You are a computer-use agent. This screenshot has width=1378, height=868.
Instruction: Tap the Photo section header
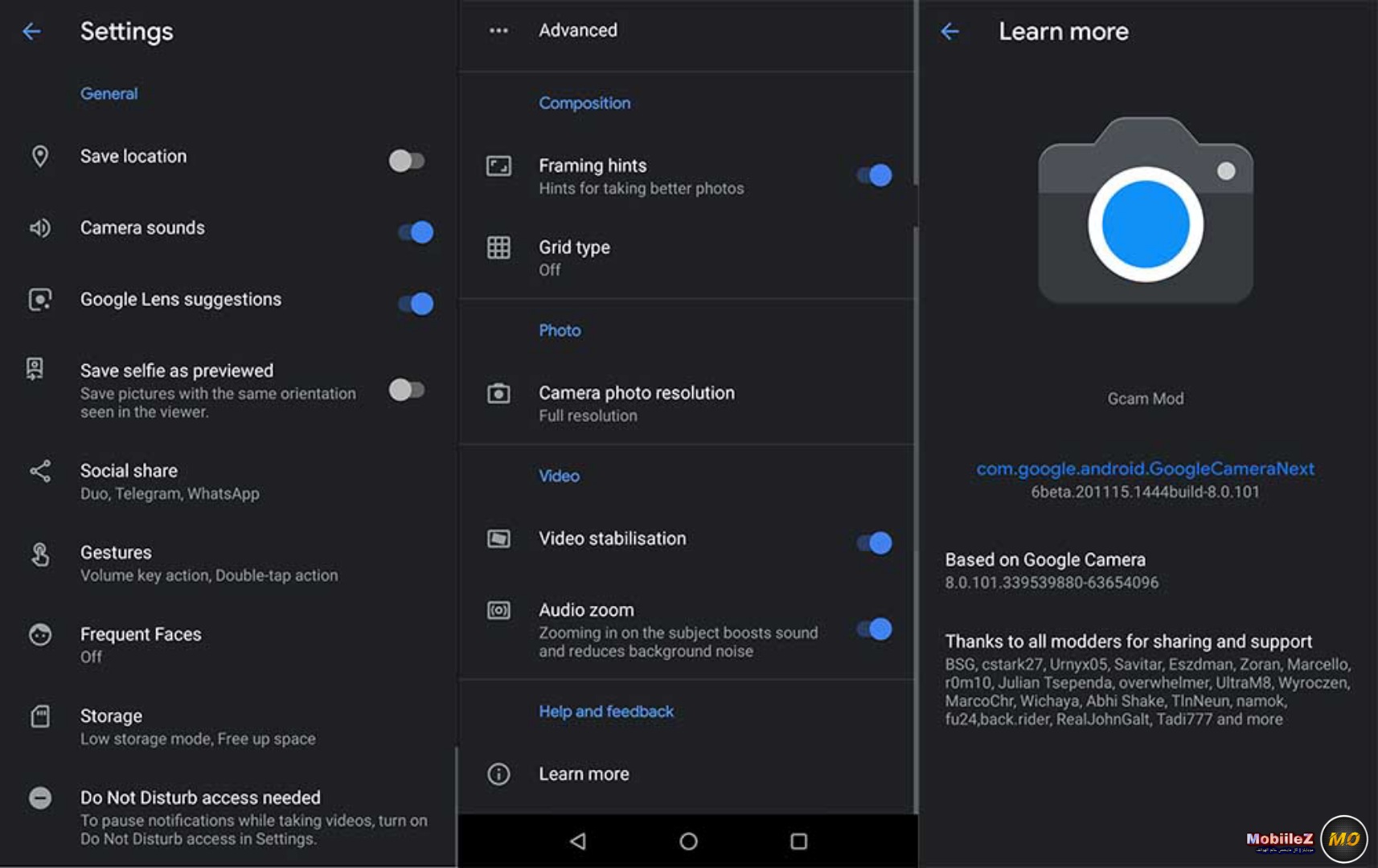tap(560, 330)
